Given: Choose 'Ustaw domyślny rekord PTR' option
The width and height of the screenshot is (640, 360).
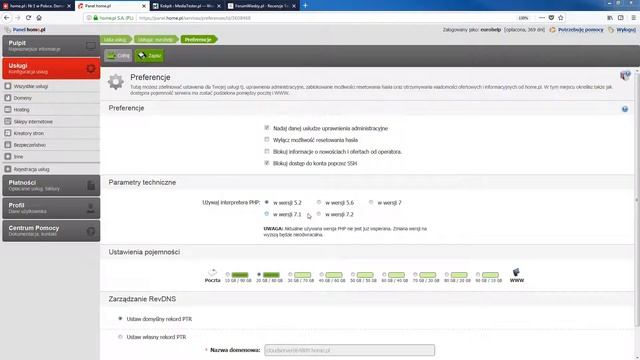Looking at the screenshot, I should (120, 318).
